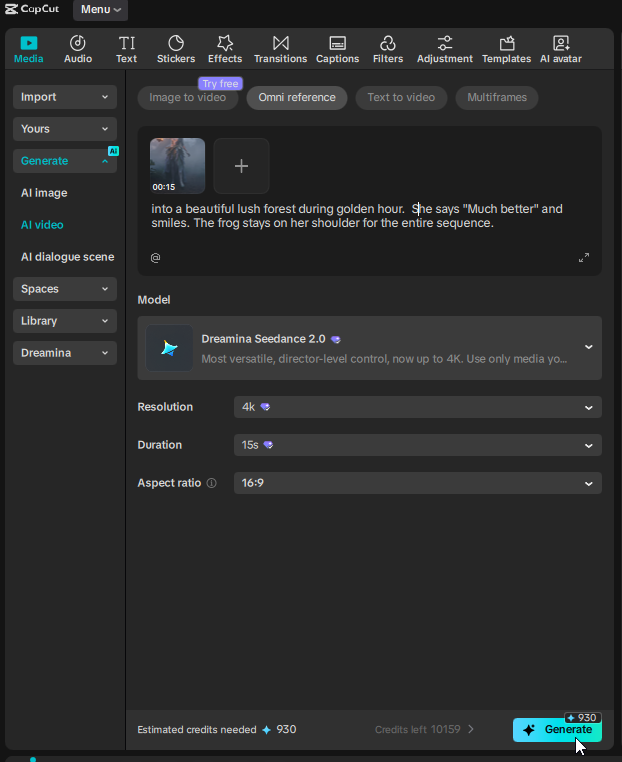Image resolution: width=622 pixels, height=762 pixels.
Task: Click the info icon next to Aspect ratio
Action: point(211,483)
